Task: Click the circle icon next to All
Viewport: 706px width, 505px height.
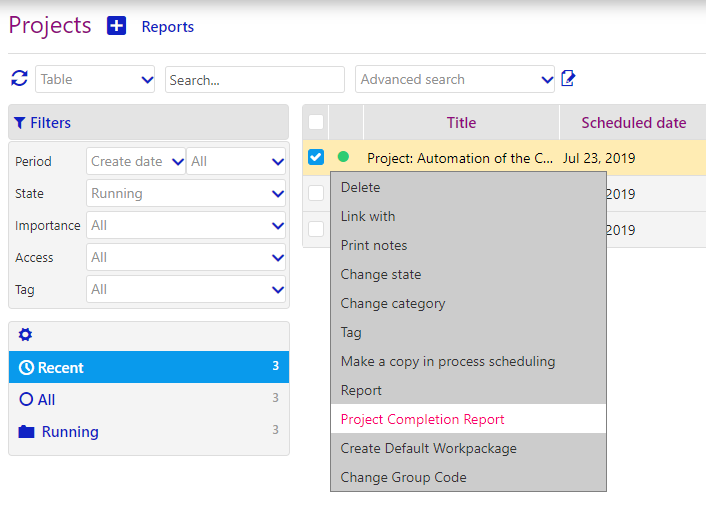Action: point(26,399)
